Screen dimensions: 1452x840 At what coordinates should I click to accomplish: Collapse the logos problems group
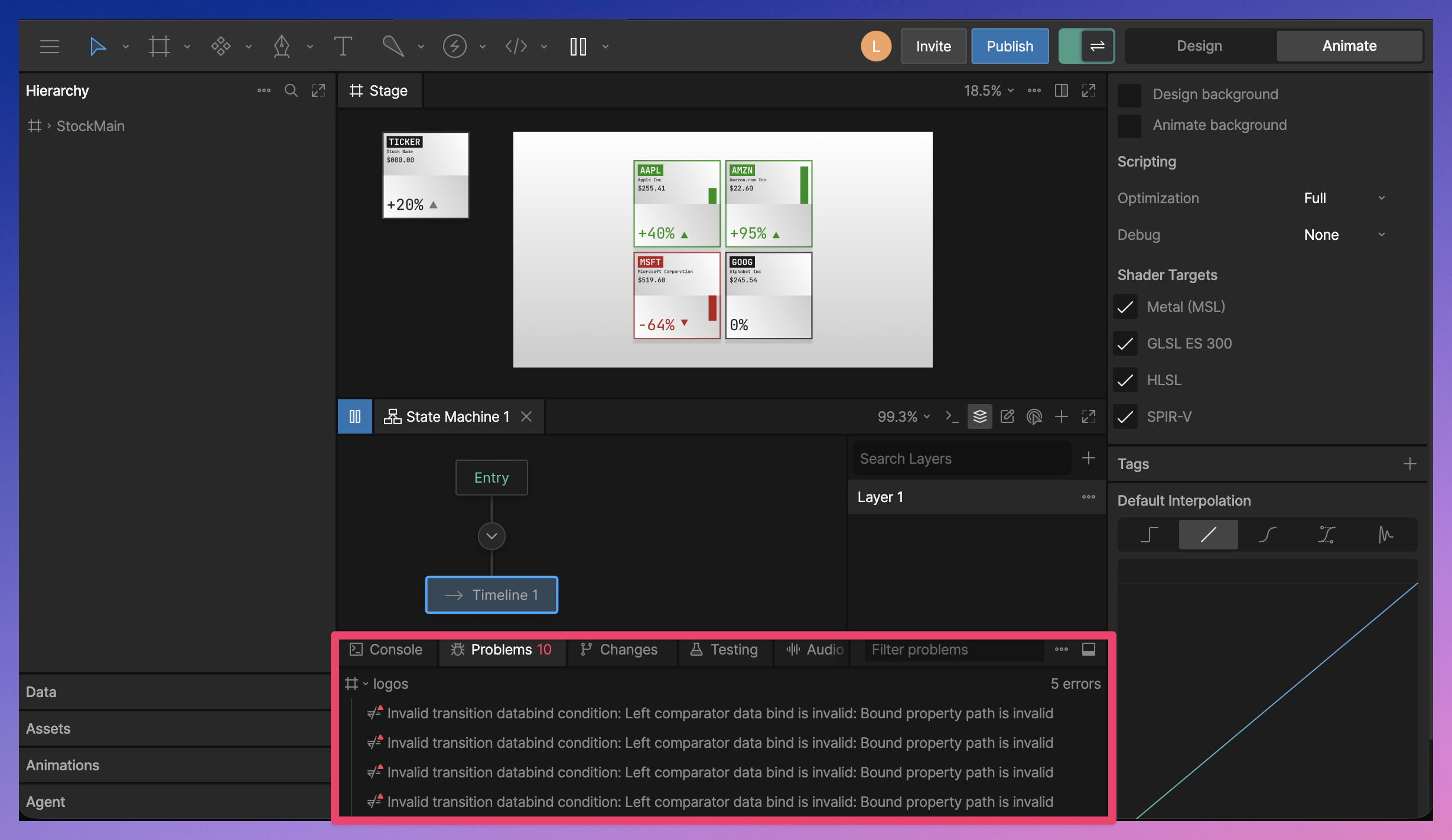click(365, 683)
